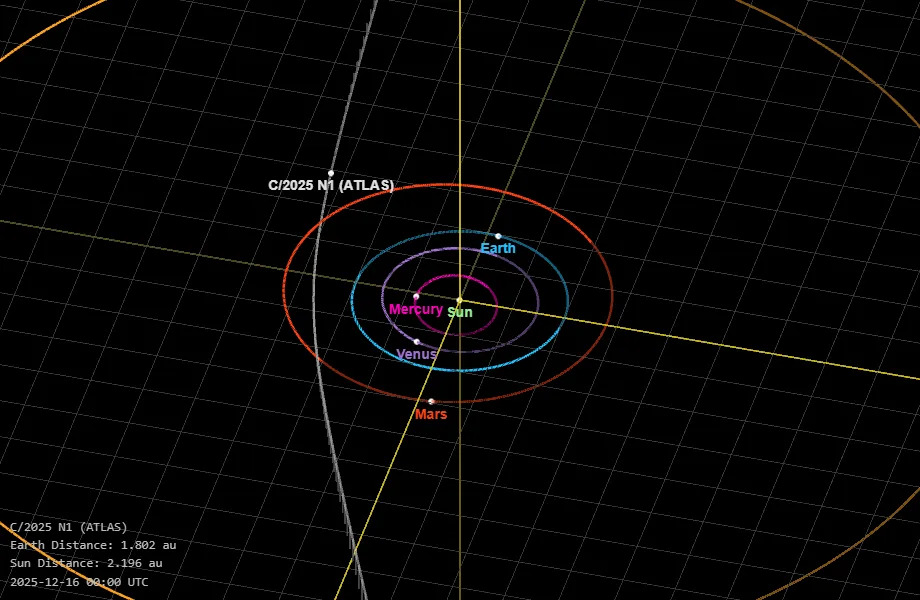
Task: Select the purple Venus orbit ring
Action: [538, 300]
